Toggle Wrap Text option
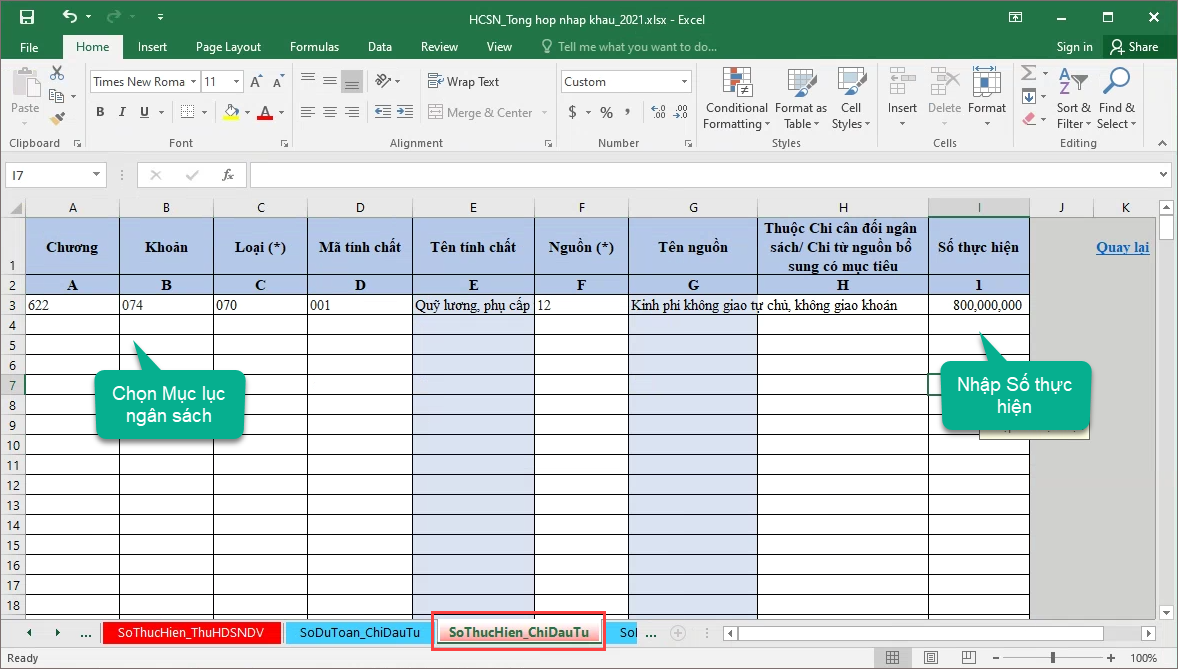1178x669 pixels. (463, 82)
